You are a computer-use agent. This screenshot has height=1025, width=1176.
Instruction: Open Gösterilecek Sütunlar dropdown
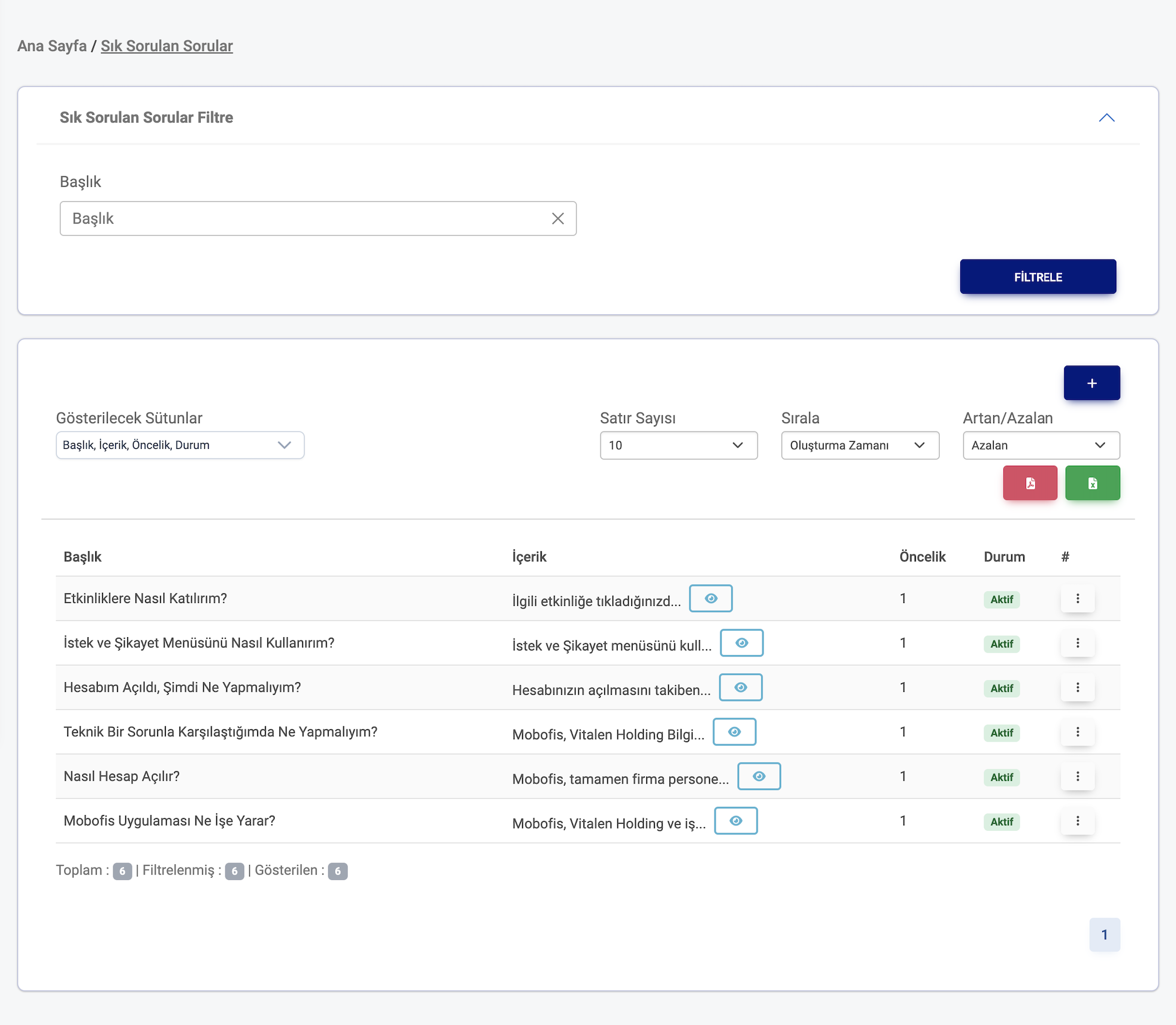pyautogui.click(x=180, y=445)
